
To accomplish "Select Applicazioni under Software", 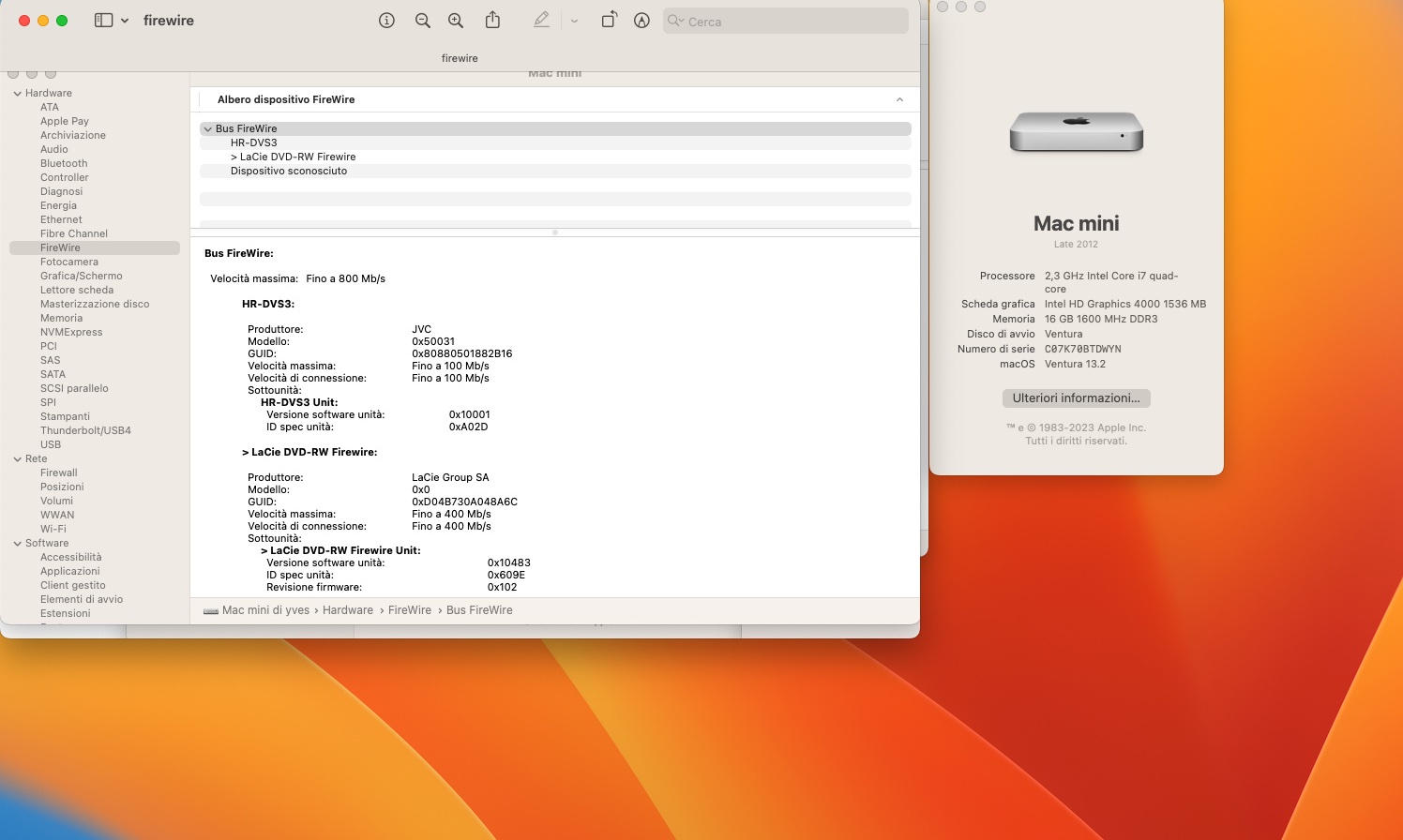I will click(x=70, y=572).
